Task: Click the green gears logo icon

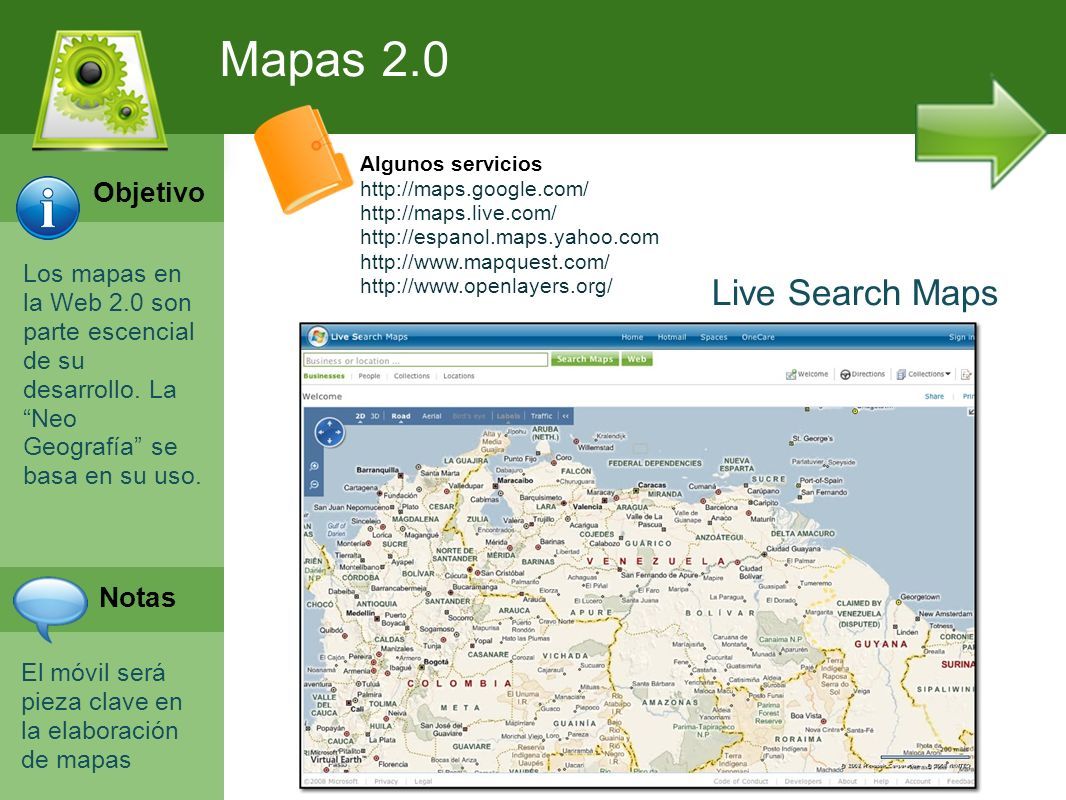Action: [100, 88]
